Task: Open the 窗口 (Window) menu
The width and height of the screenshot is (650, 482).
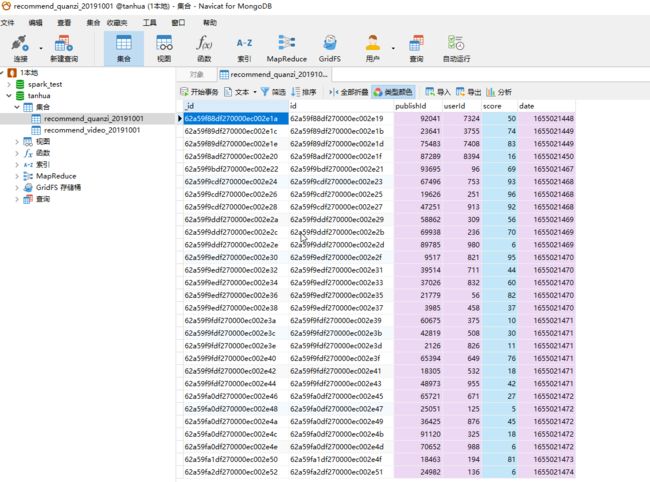Action: point(178,22)
